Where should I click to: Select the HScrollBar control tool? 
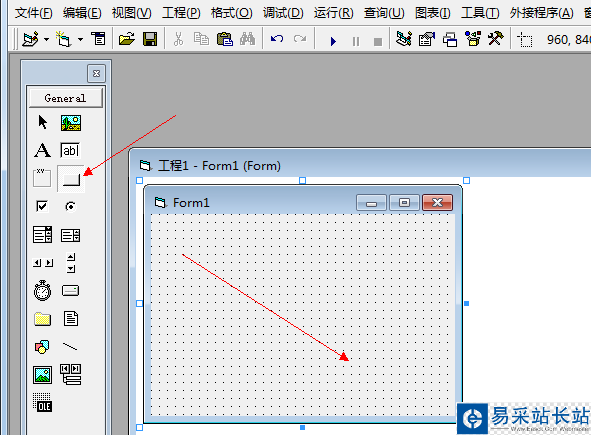tap(43, 263)
